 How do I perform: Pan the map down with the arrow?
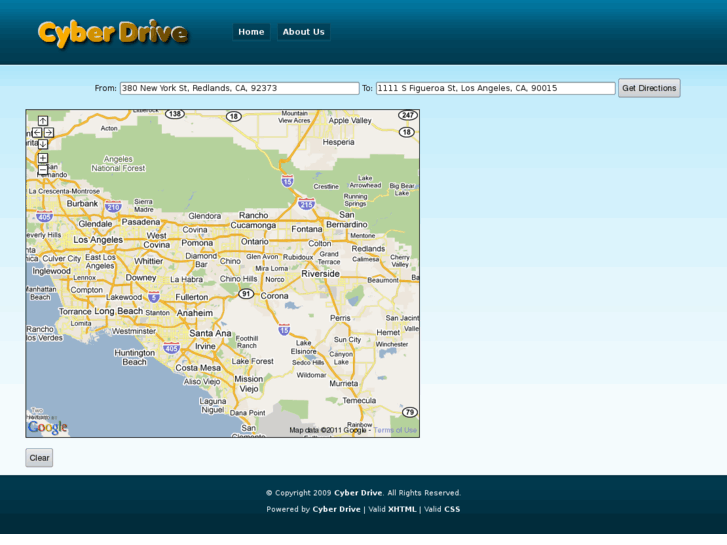pyautogui.click(x=43, y=144)
